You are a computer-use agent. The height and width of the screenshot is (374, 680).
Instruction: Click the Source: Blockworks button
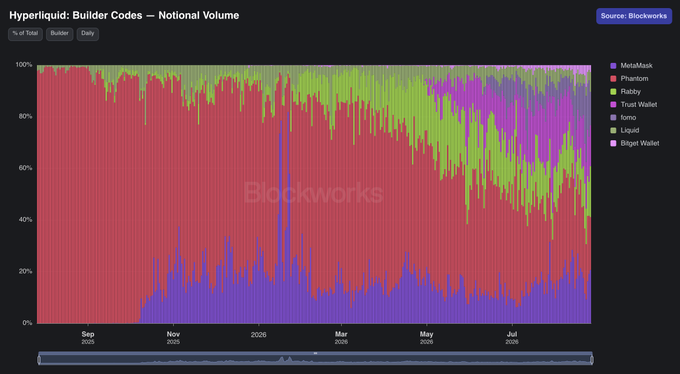(x=634, y=16)
